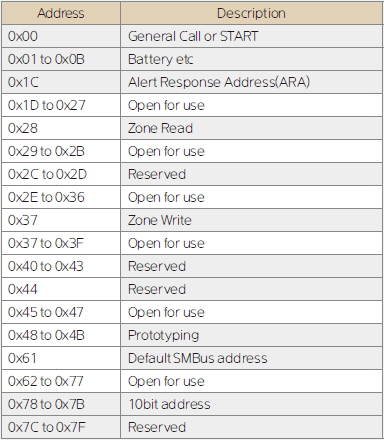Select the 0x01 to 0x0B cell
The width and height of the screenshot is (384, 440).
61,59
